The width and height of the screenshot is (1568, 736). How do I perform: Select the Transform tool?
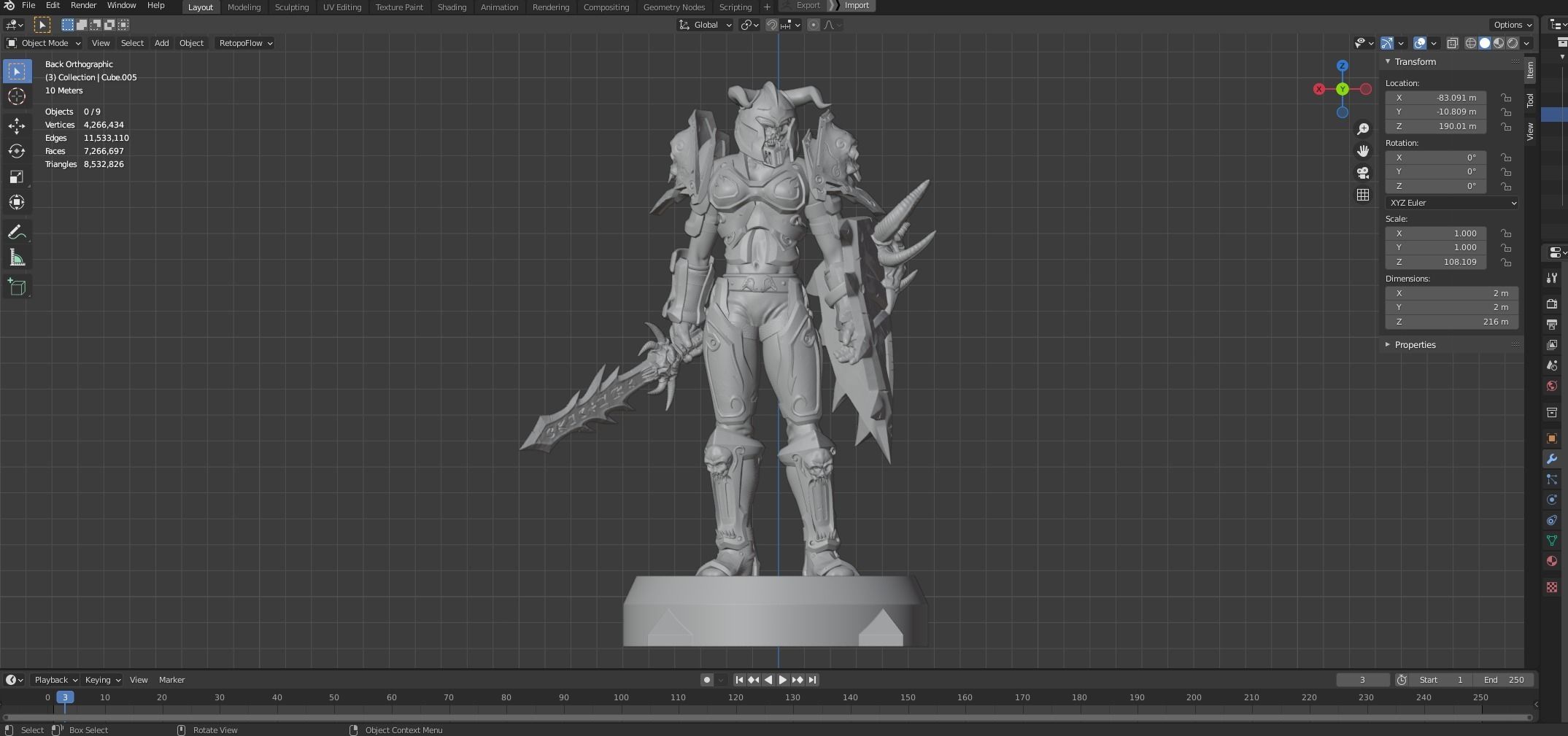17,202
